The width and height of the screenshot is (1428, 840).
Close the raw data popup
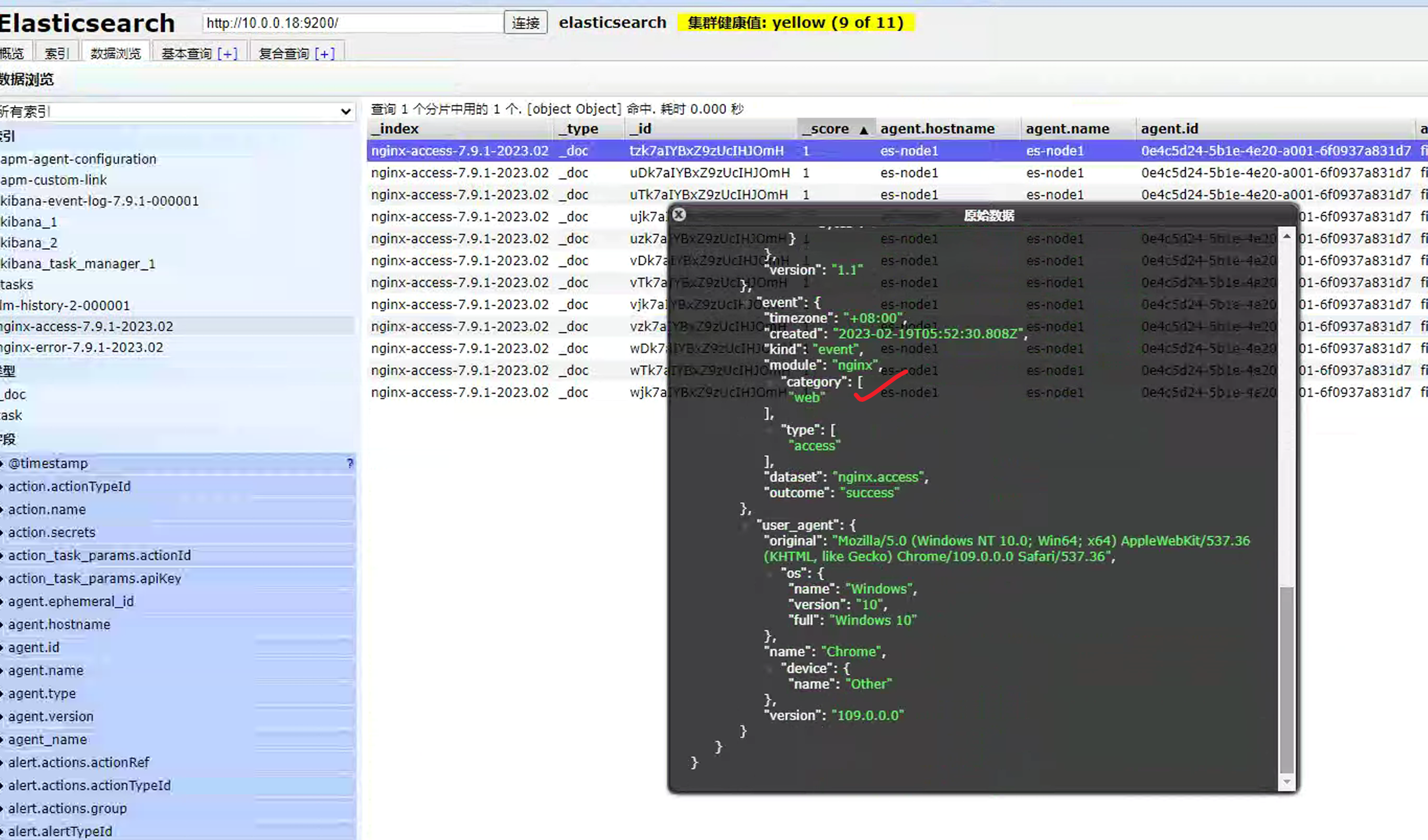(679, 215)
